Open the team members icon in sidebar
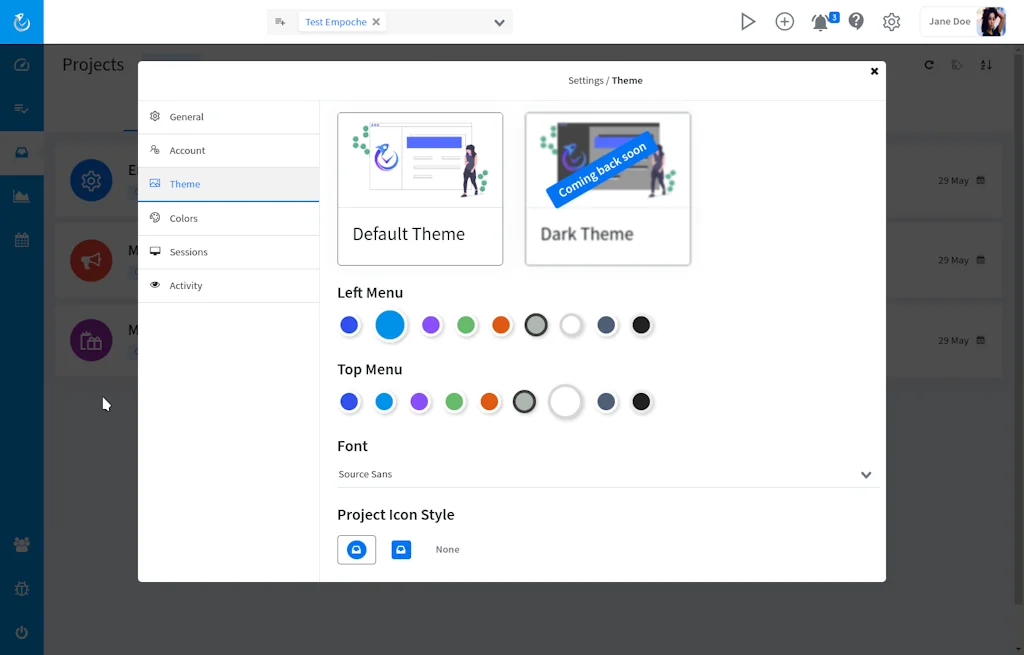This screenshot has width=1024, height=655. [21, 545]
